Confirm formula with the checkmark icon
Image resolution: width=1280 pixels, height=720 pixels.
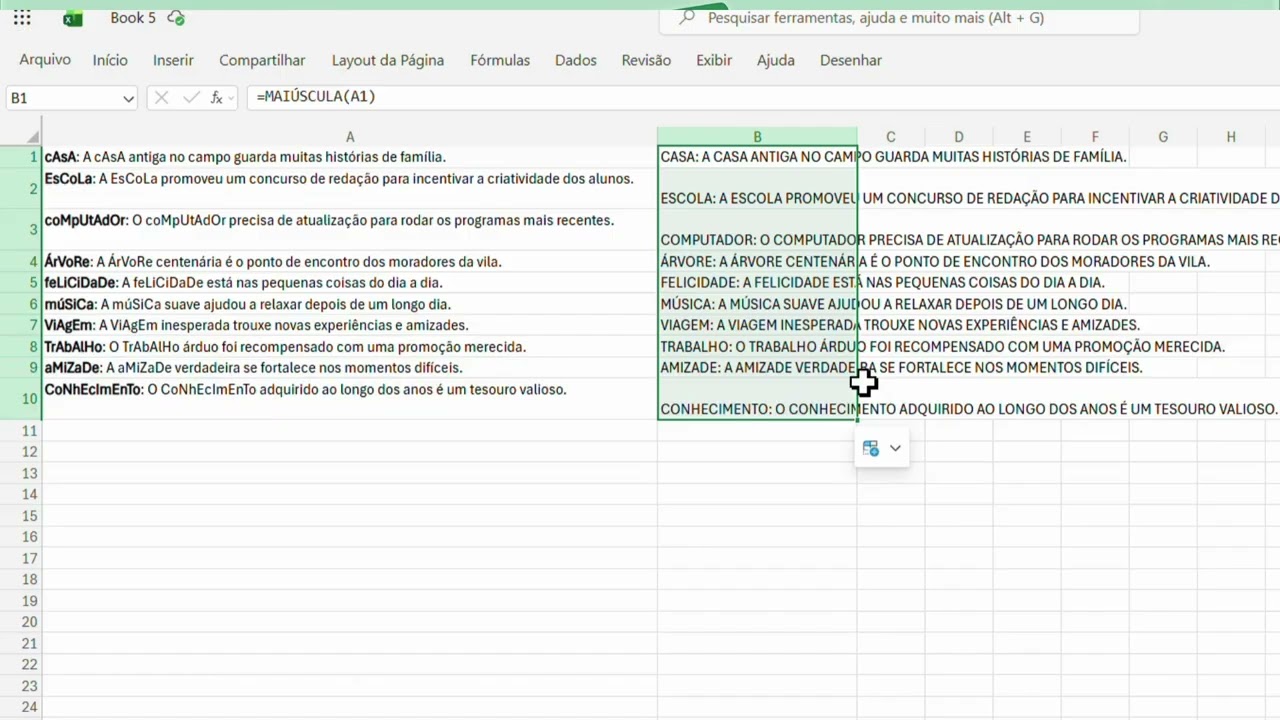coord(190,97)
